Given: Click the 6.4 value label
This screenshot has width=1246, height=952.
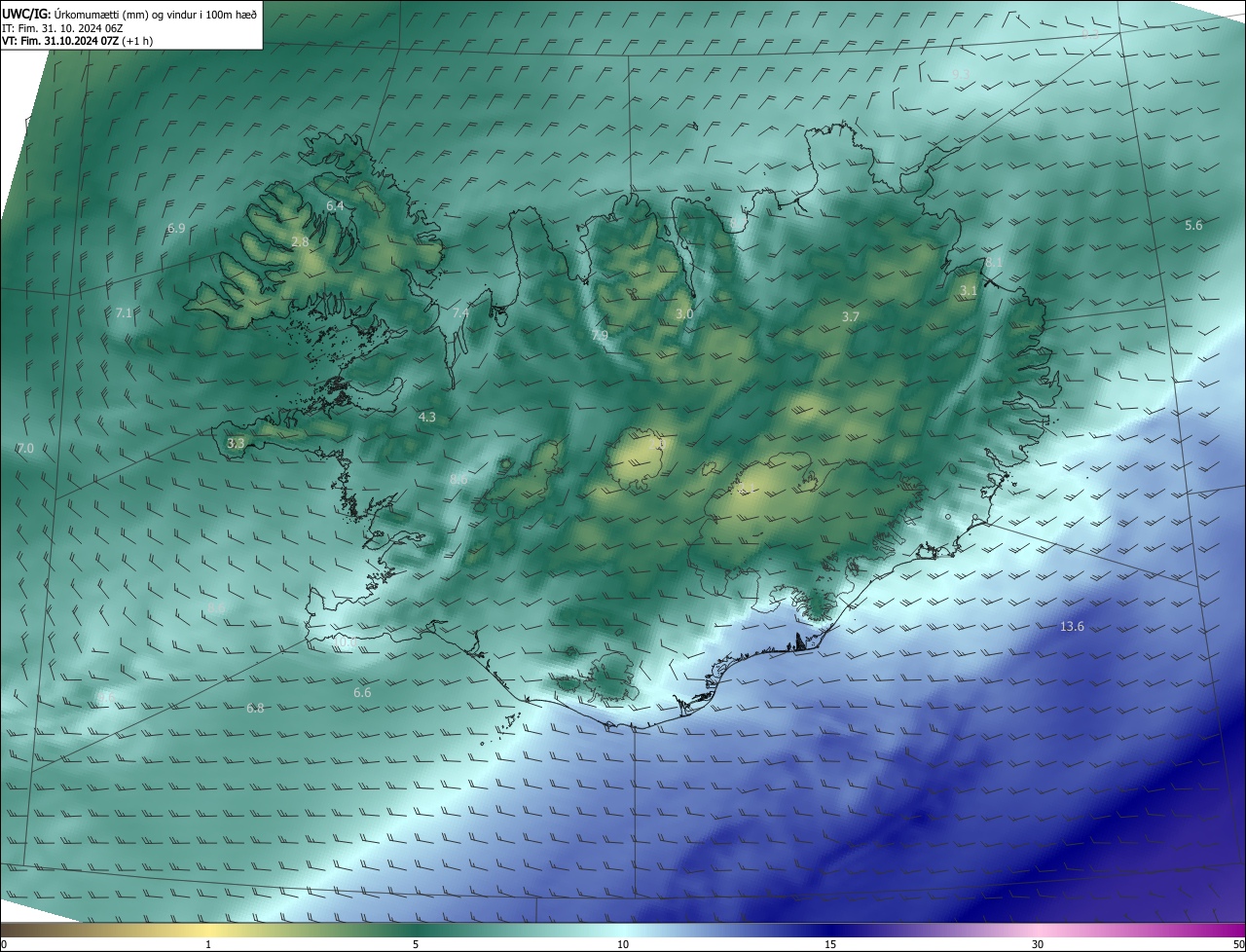Looking at the screenshot, I should (335, 206).
